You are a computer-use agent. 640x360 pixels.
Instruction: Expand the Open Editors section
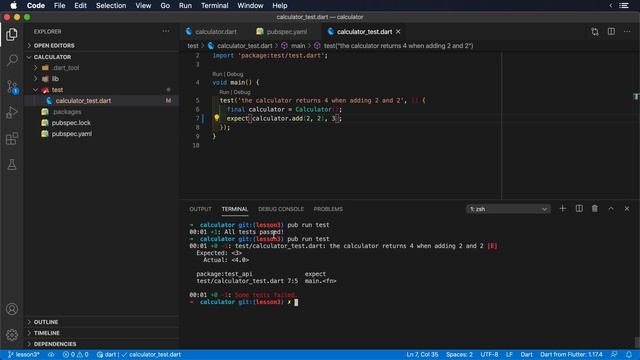click(x=54, y=45)
